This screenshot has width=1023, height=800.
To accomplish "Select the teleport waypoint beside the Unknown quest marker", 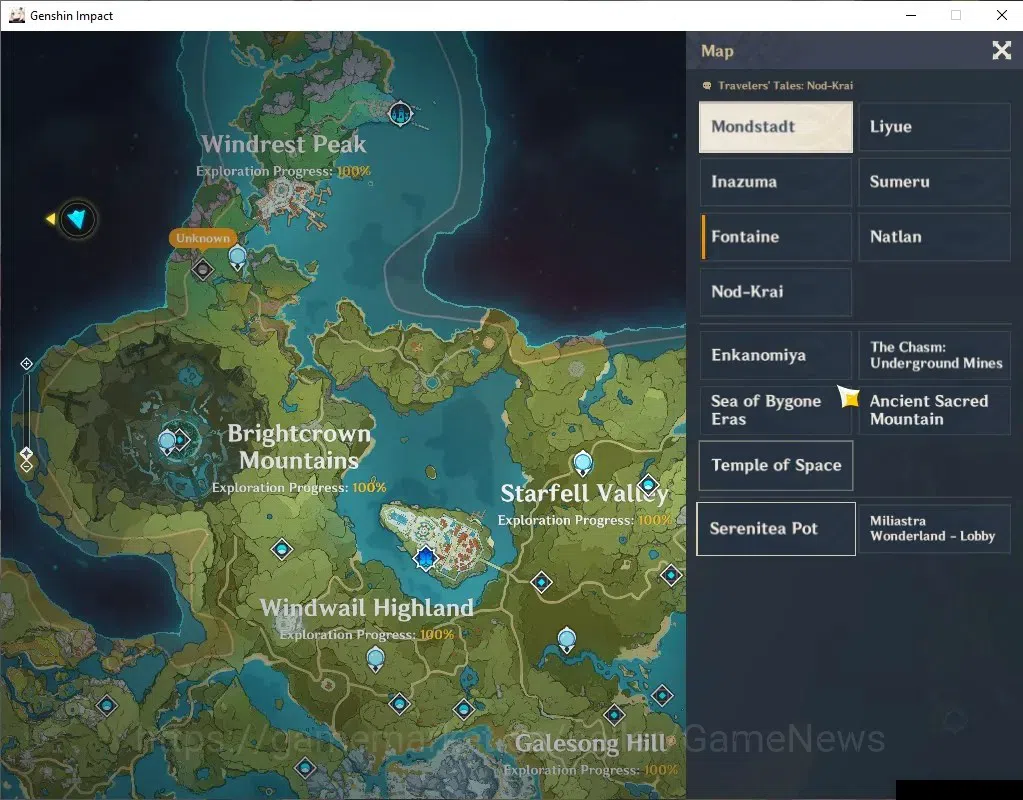I will (x=237, y=258).
